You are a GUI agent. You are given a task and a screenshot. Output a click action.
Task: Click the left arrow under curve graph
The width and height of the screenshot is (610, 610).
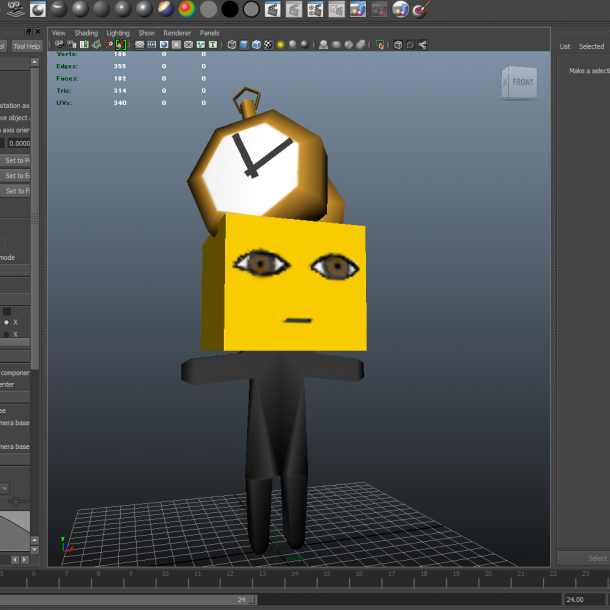point(15,559)
